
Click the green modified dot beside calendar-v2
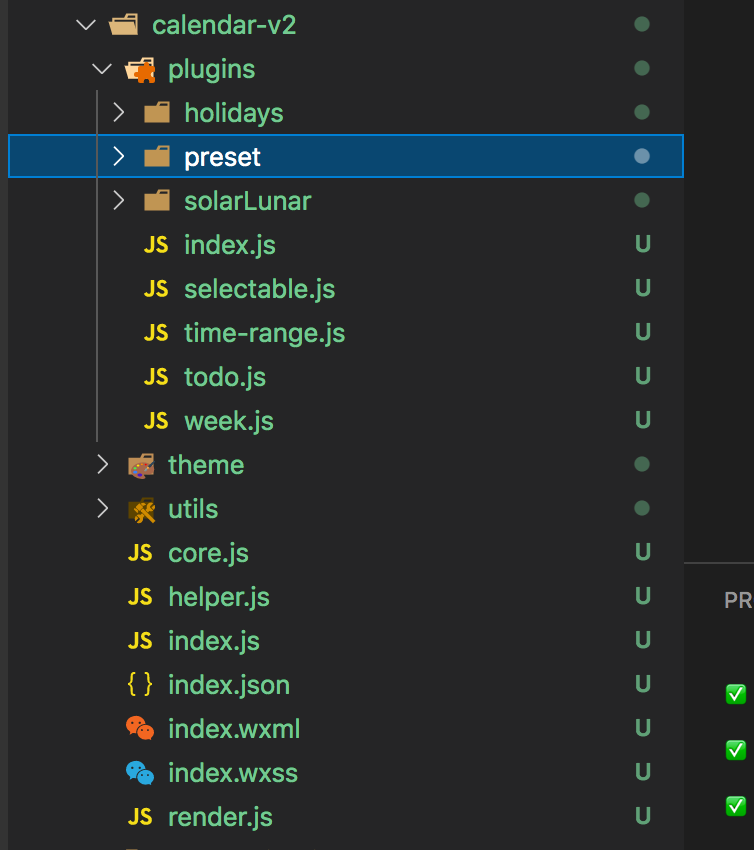641,23
